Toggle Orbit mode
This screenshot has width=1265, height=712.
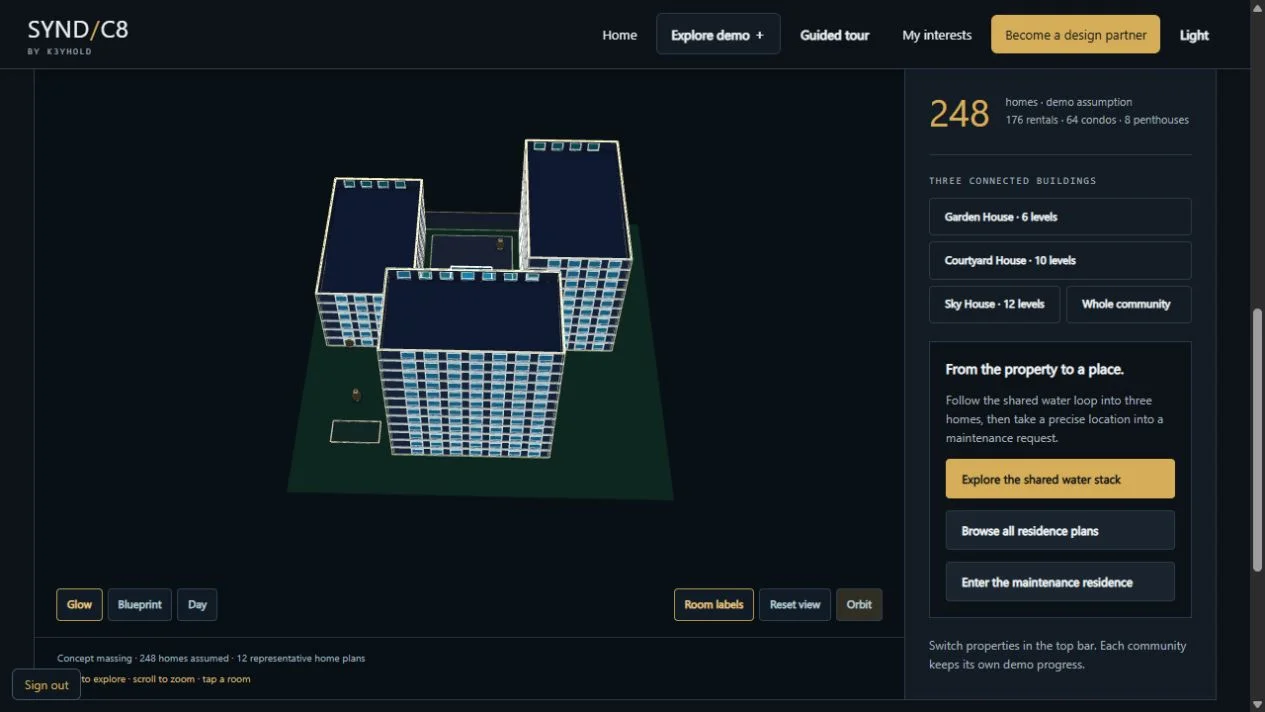coord(859,604)
